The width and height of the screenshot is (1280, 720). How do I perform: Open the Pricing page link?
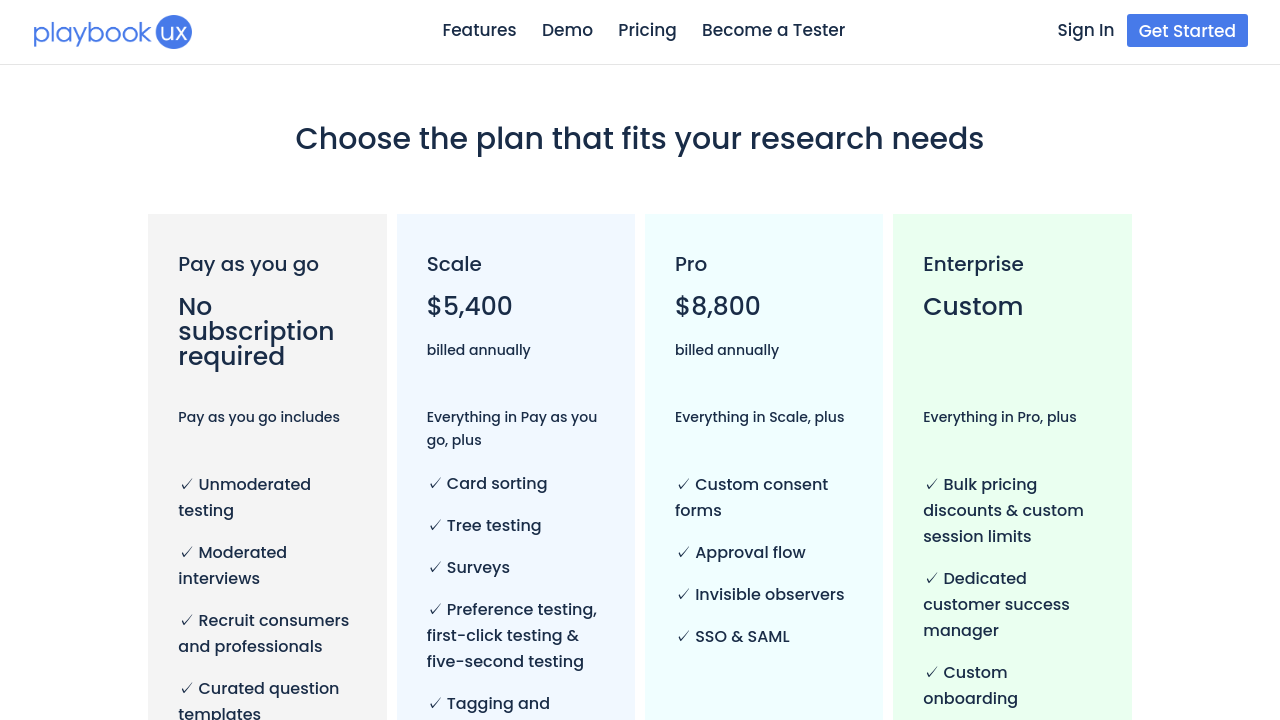click(647, 30)
